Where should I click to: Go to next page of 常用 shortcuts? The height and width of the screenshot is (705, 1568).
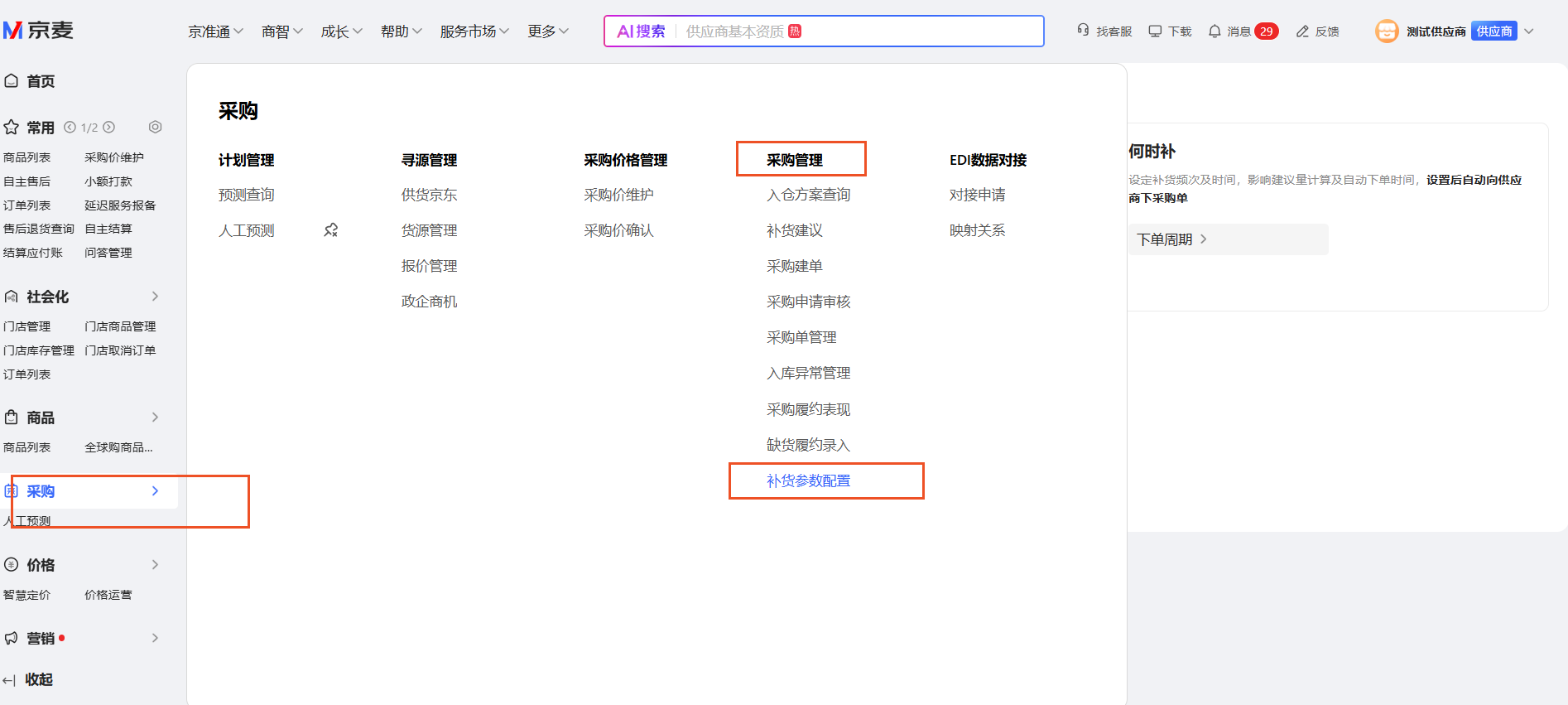tap(108, 128)
